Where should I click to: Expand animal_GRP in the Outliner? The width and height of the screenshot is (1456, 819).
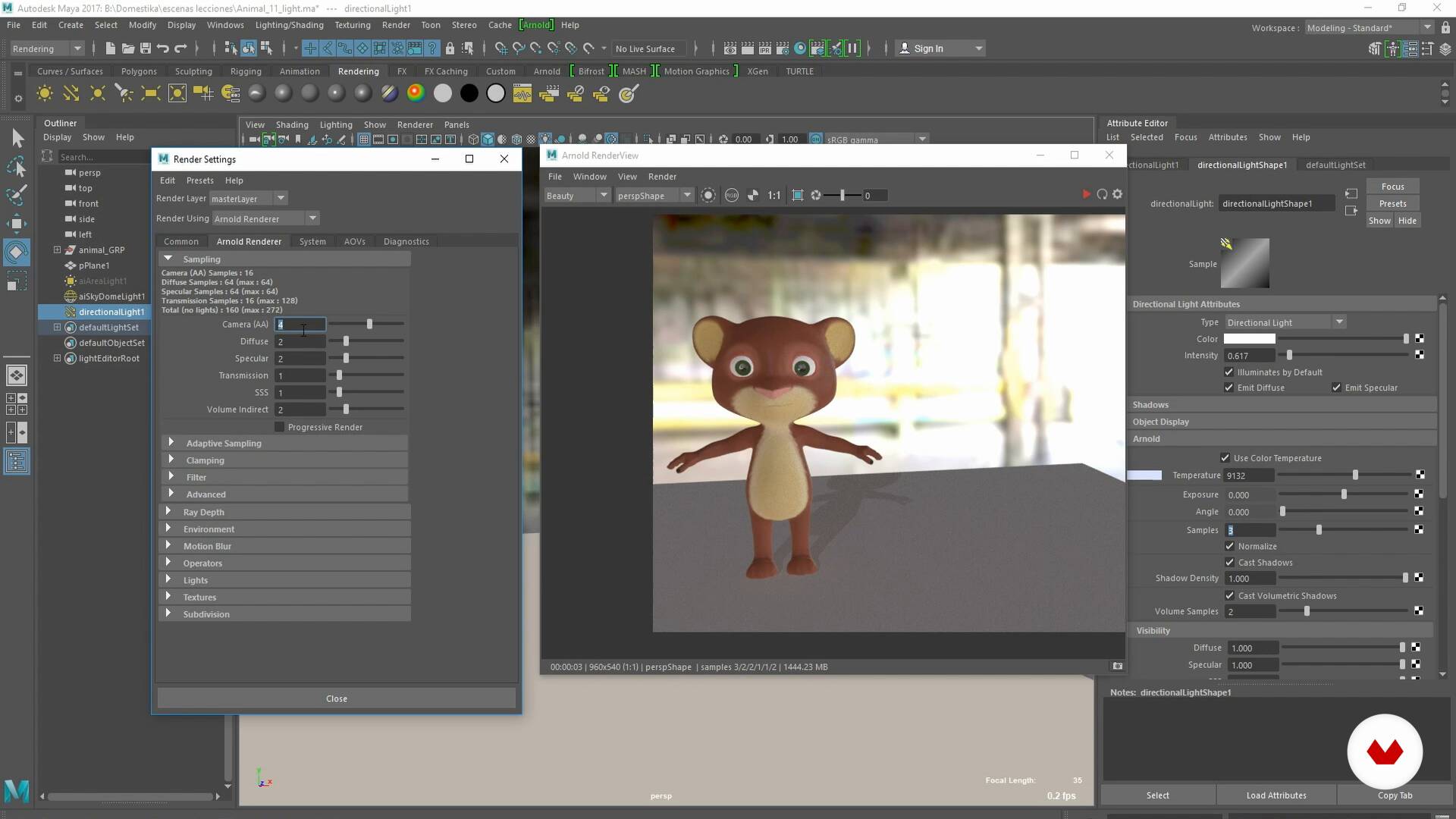point(57,249)
